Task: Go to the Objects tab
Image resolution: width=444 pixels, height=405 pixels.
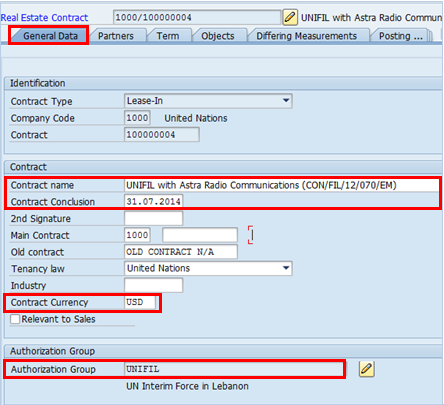Action: tap(218, 36)
